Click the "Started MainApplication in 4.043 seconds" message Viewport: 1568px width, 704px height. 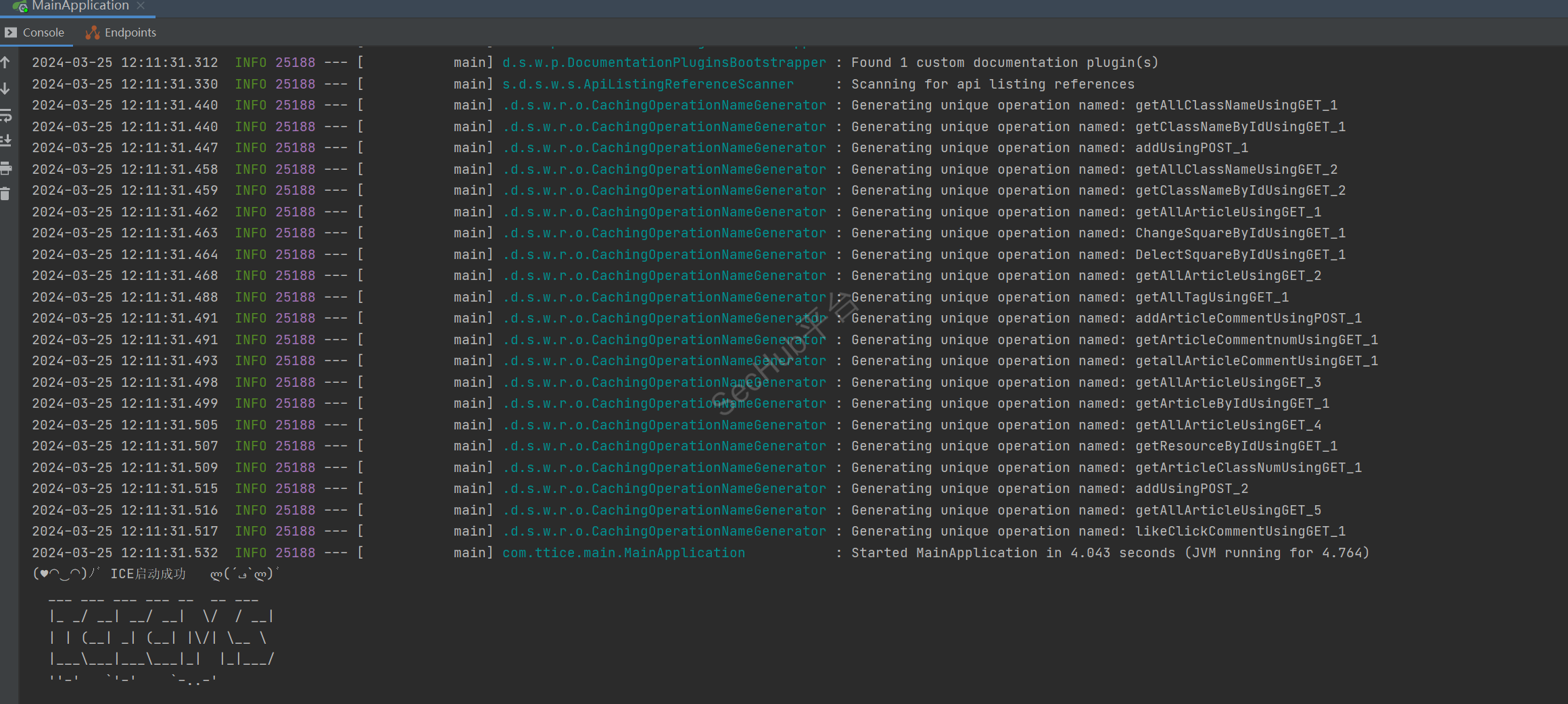click(1109, 553)
